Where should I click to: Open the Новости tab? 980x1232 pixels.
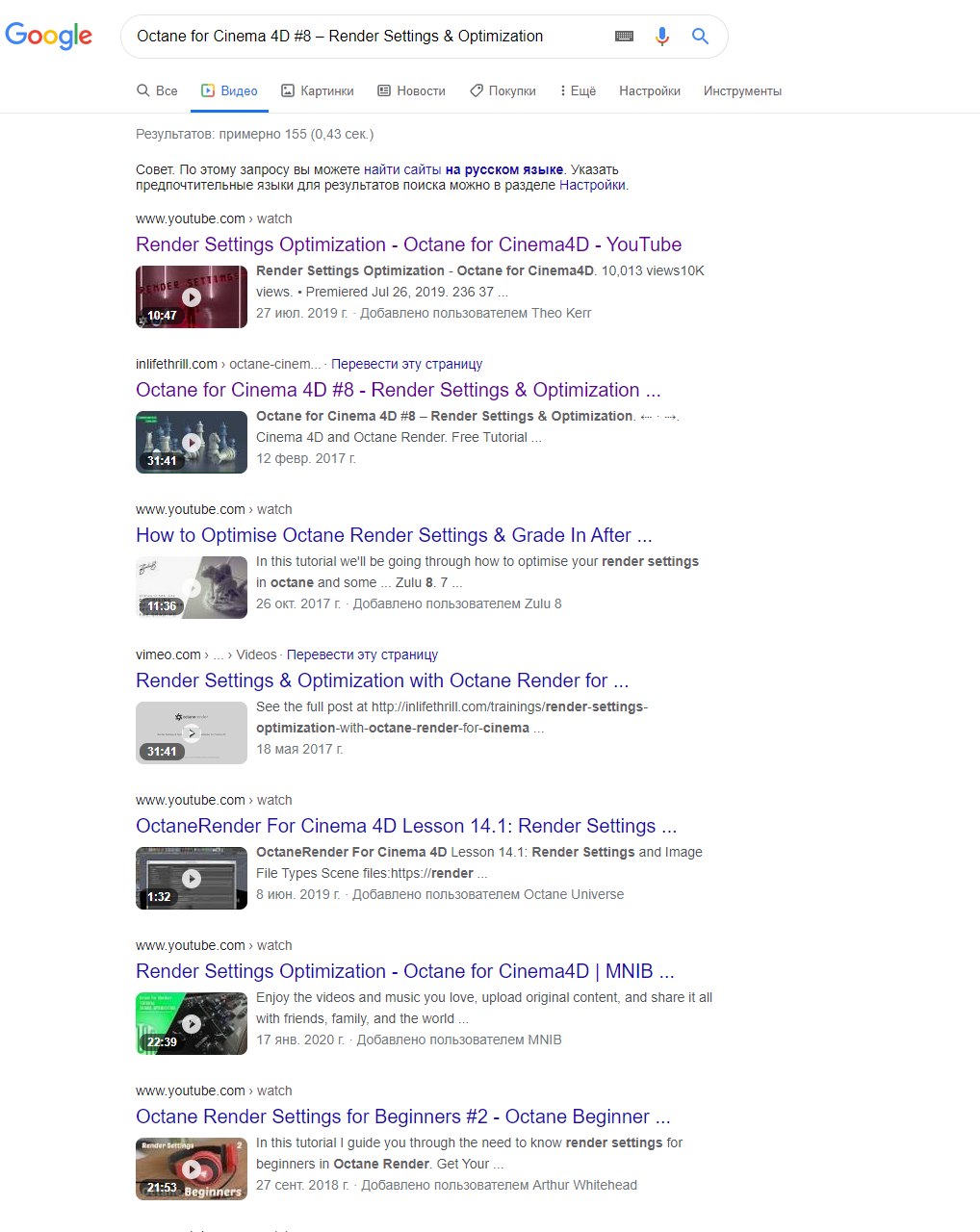tap(411, 90)
